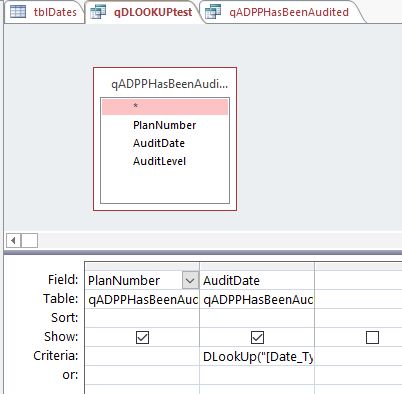
Task: Click the left scroll arrow of the pane
Action: point(14,240)
